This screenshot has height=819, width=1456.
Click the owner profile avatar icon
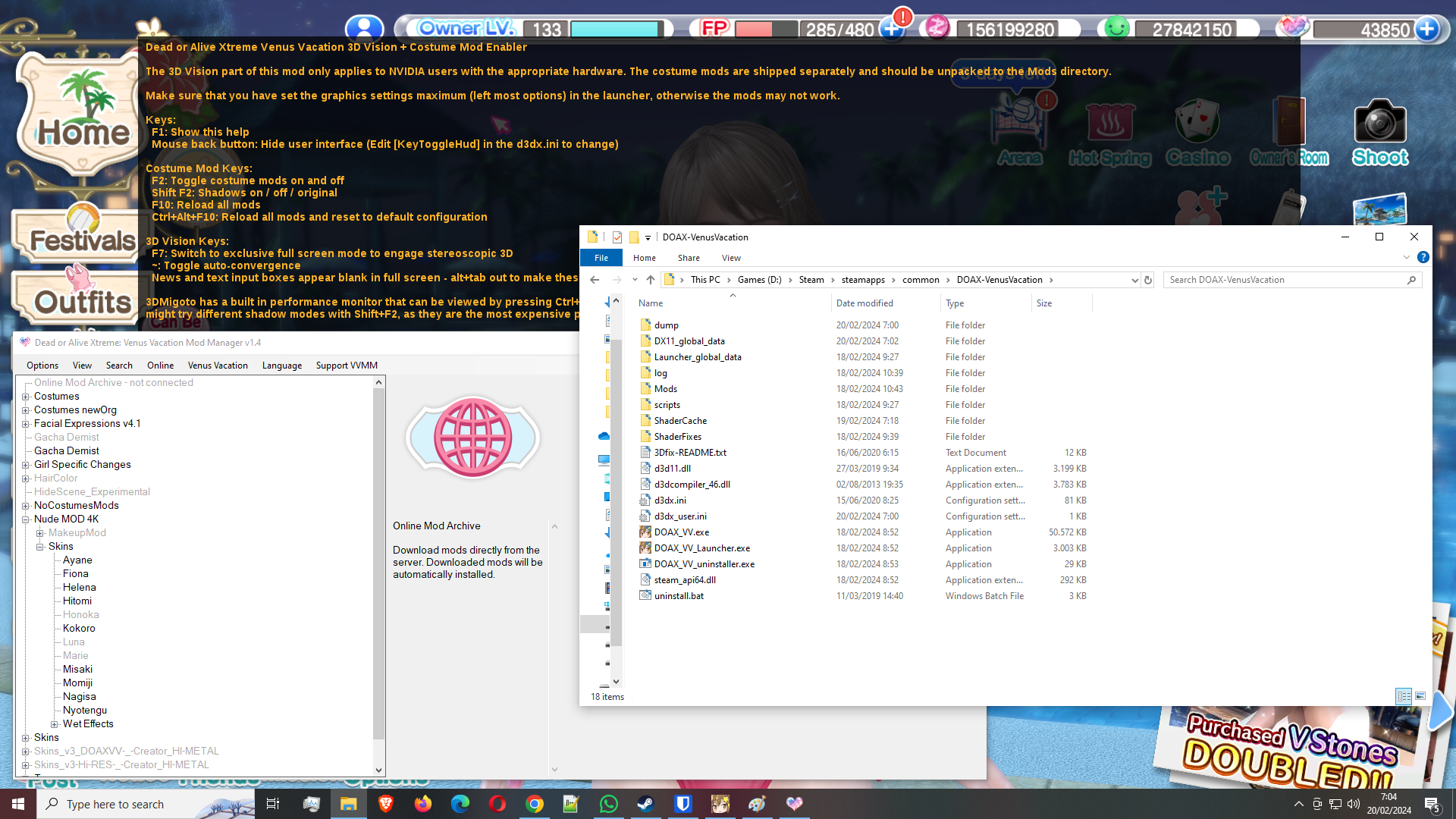point(364,29)
